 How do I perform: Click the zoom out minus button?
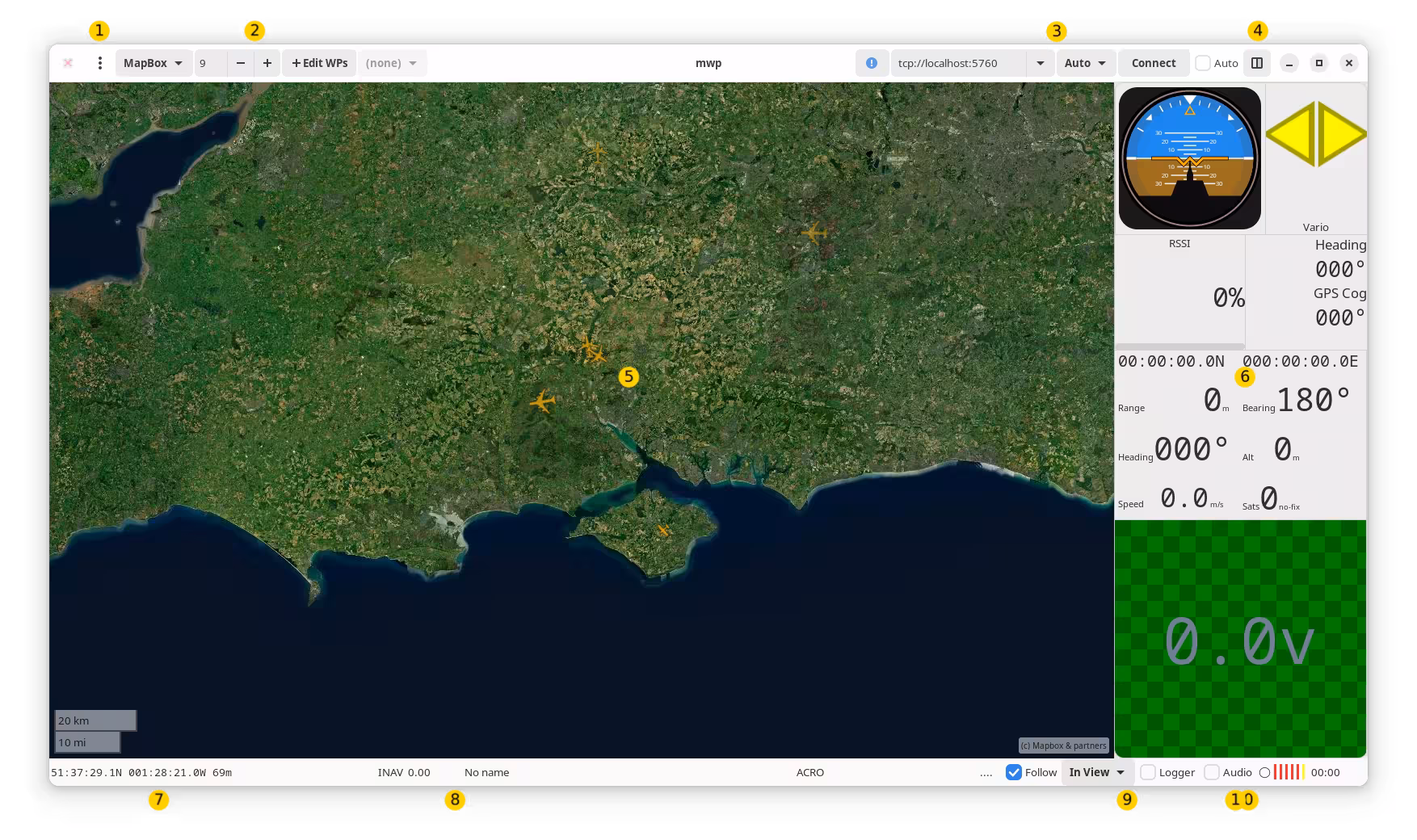point(241,63)
